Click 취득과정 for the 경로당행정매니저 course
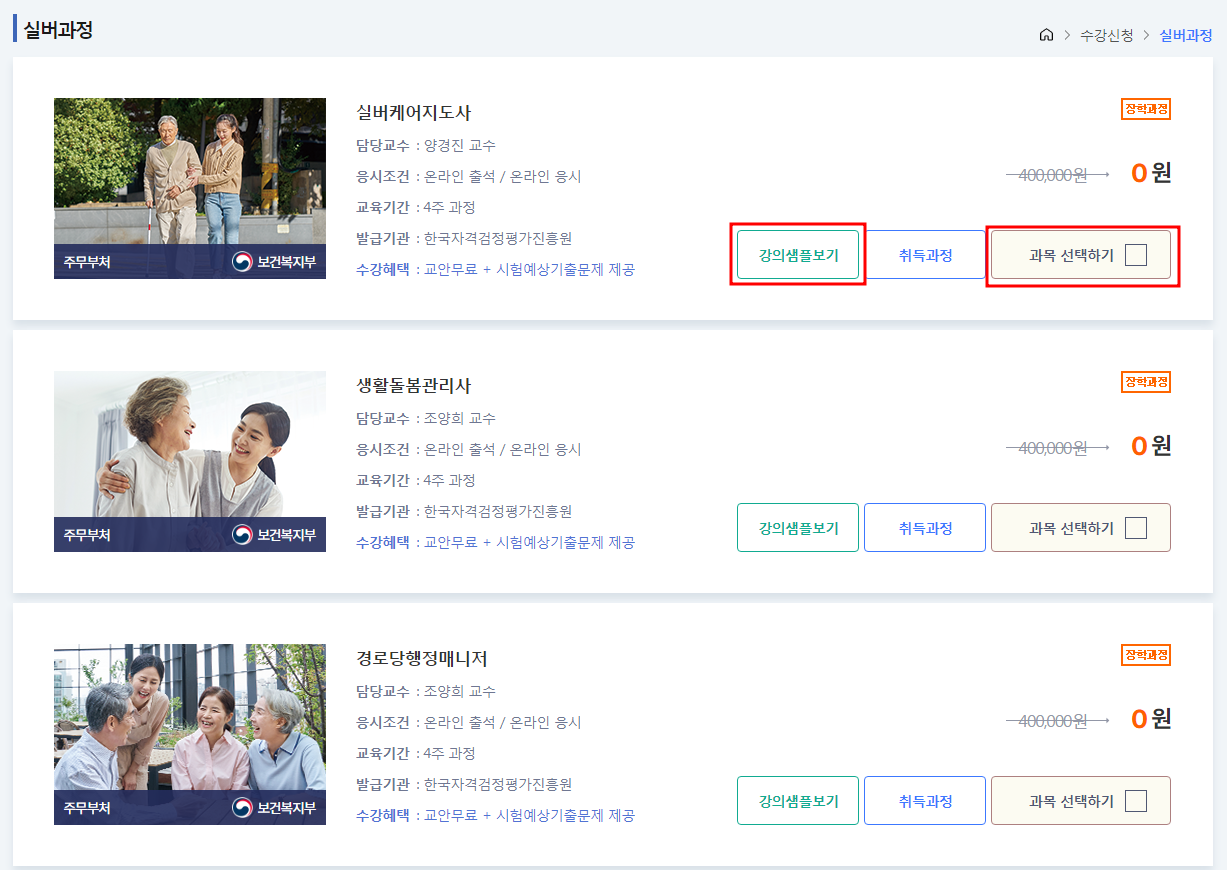Image resolution: width=1227 pixels, height=870 pixels. pyautogui.click(x=924, y=800)
